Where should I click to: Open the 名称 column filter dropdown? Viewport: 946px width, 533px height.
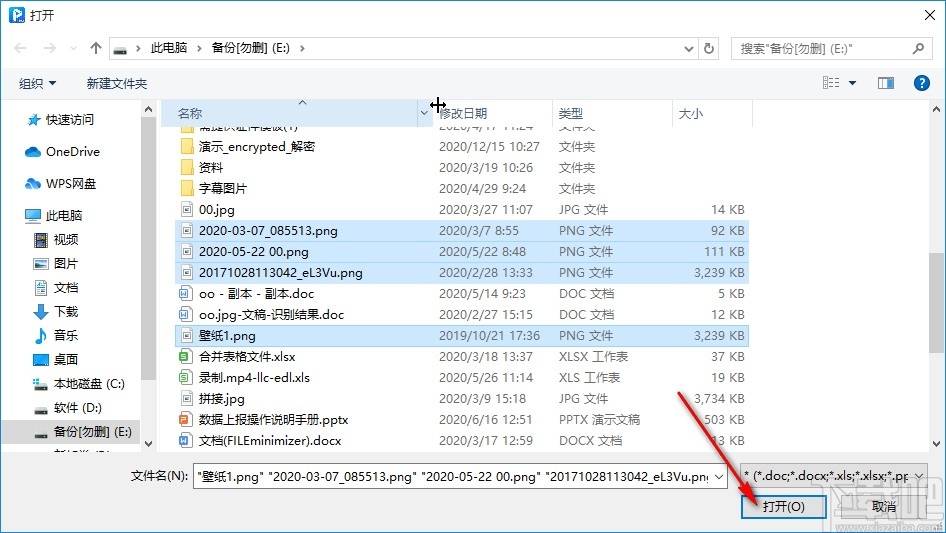click(424, 113)
